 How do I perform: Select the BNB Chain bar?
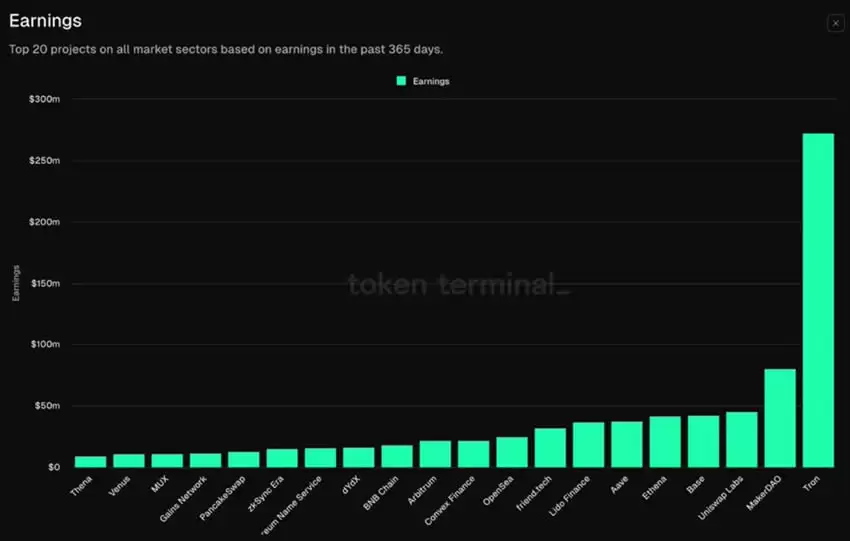397,456
